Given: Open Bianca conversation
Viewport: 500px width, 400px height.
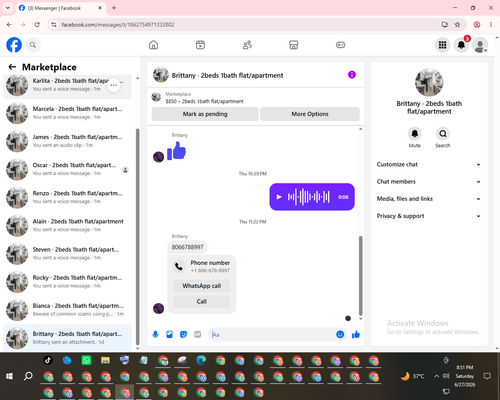Looking at the screenshot, I should pyautogui.click(x=67, y=310).
